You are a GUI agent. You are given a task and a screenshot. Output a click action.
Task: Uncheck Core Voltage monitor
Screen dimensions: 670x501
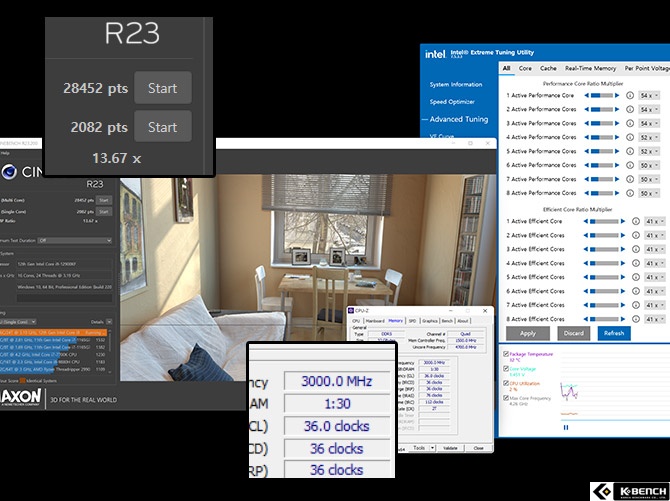[x=506, y=368]
